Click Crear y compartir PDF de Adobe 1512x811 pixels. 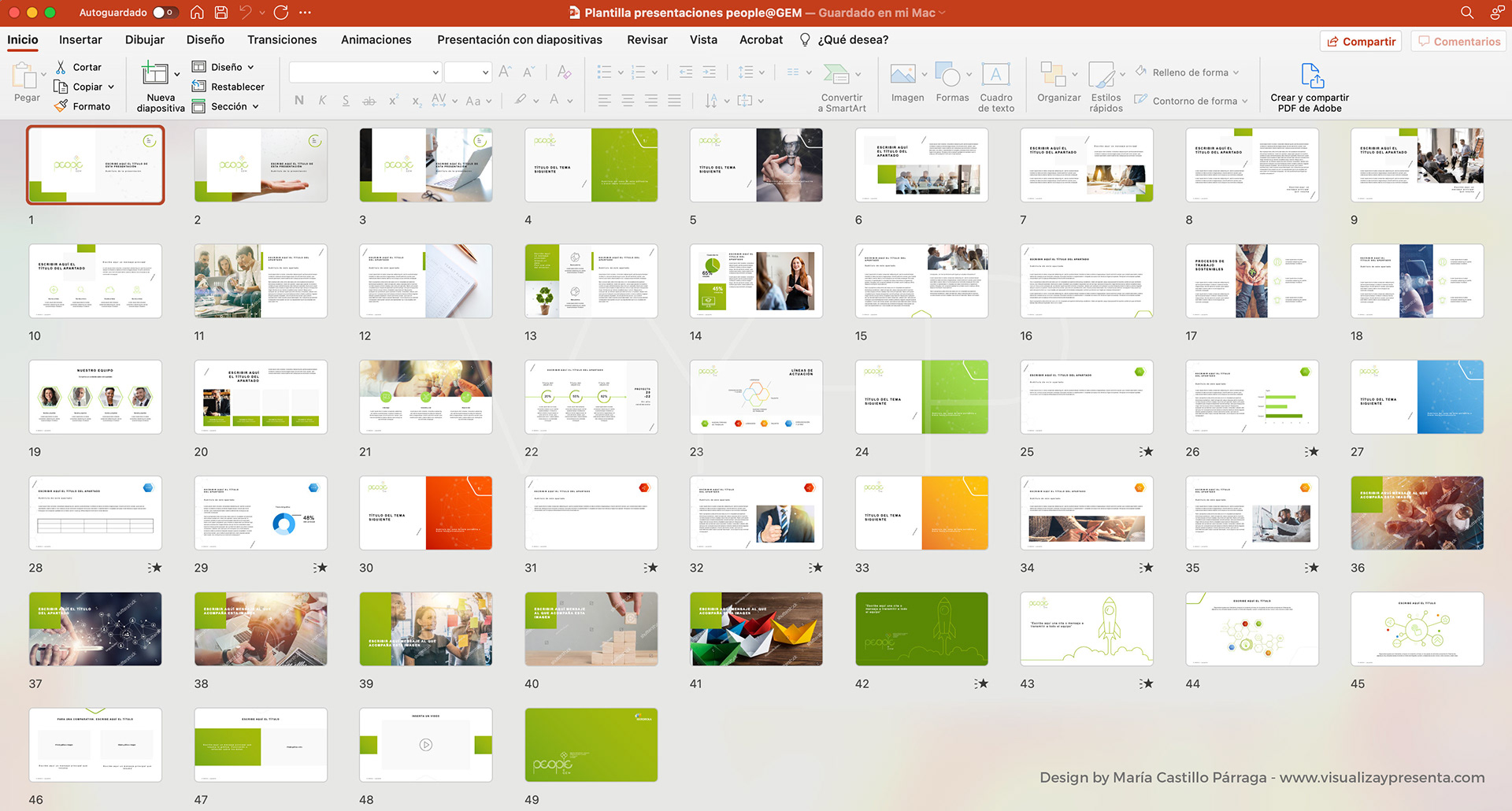tap(1310, 88)
